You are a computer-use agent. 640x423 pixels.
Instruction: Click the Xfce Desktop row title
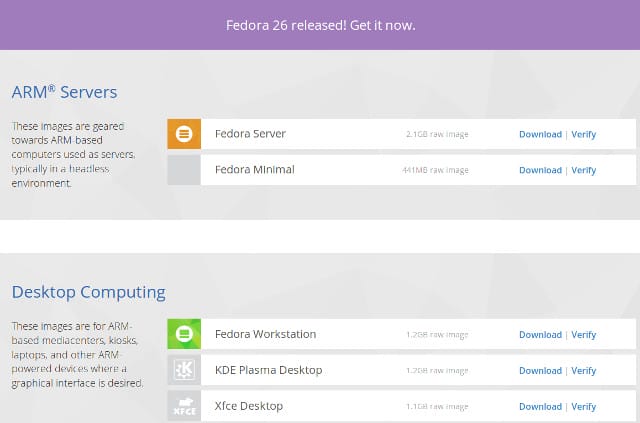[x=249, y=406]
